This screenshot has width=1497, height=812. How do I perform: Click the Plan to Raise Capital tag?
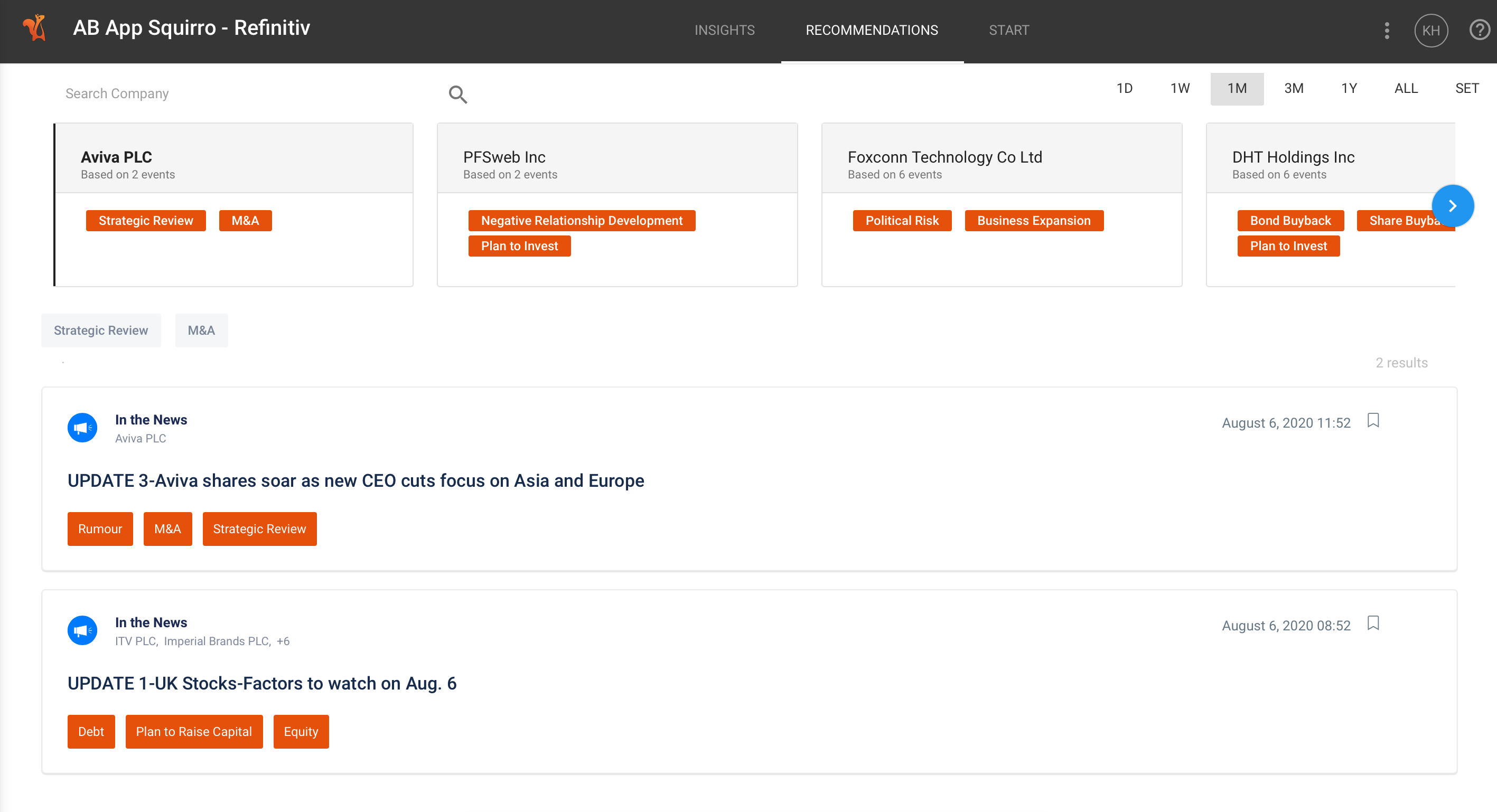tap(193, 732)
